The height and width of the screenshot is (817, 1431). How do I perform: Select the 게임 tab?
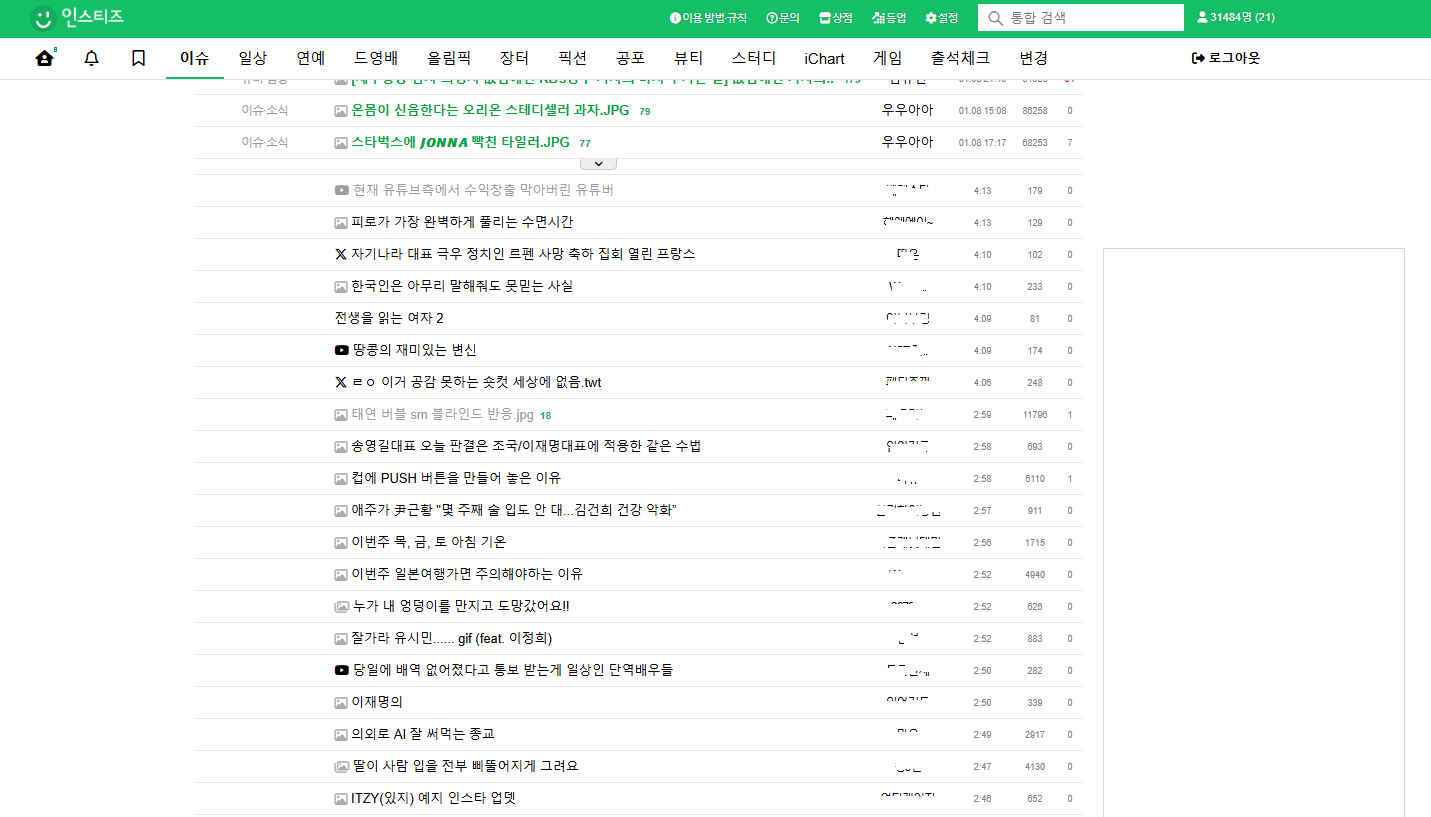(x=887, y=58)
